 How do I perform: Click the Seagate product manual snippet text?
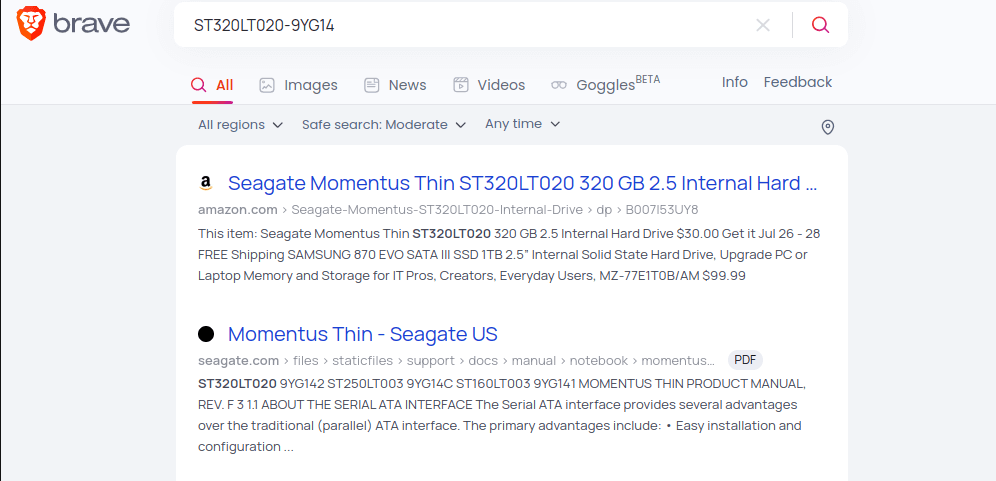pyautogui.click(x=502, y=415)
